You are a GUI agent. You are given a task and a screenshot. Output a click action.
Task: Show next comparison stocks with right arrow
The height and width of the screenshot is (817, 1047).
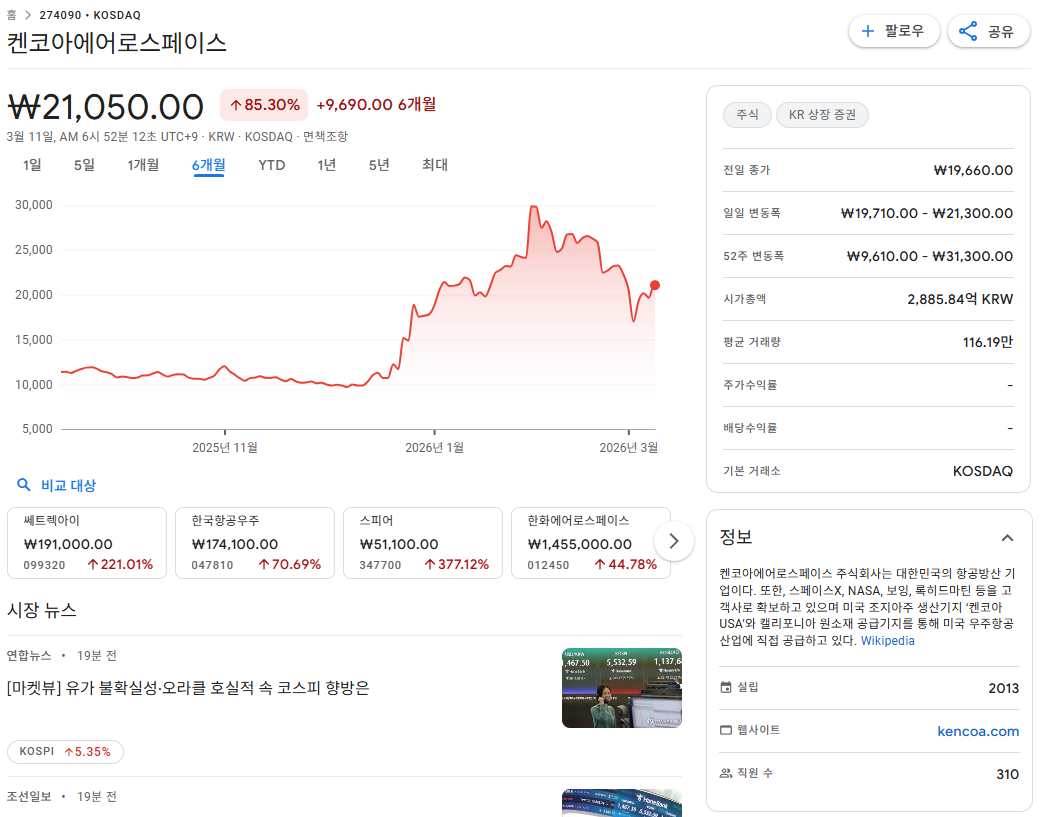tap(674, 541)
